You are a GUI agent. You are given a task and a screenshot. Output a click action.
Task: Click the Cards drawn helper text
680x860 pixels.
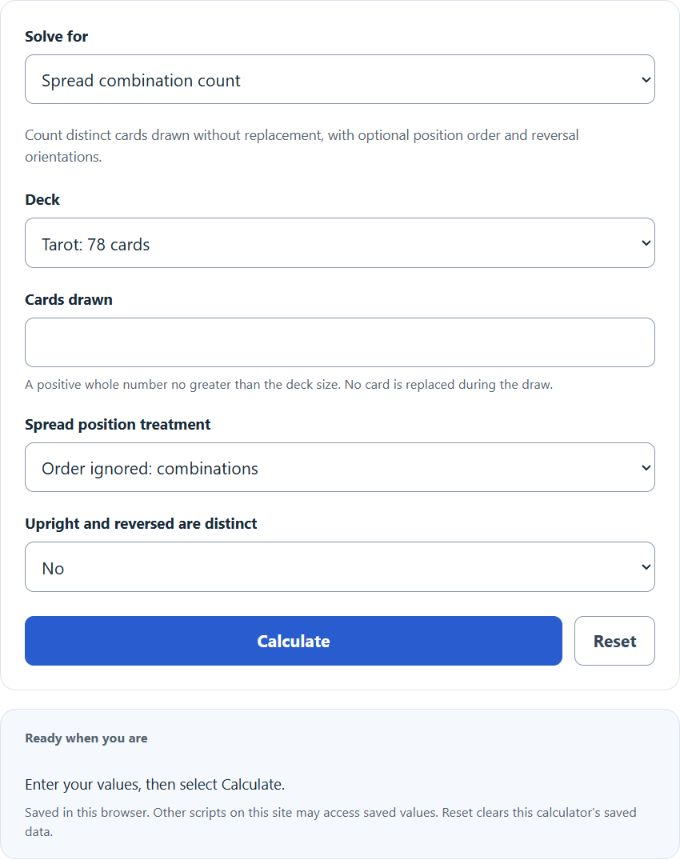(288, 385)
